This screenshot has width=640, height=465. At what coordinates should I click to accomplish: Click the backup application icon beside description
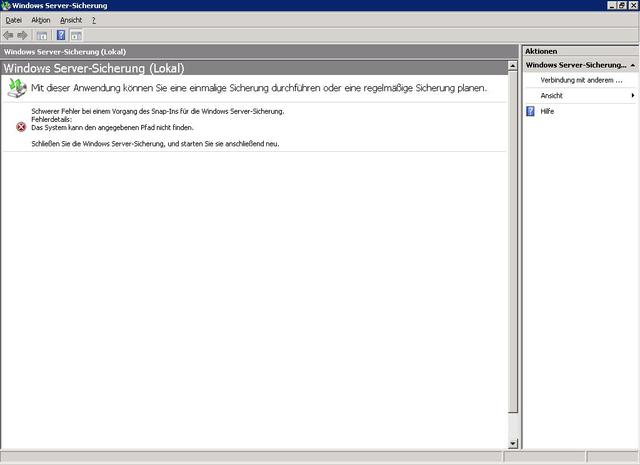click(x=17, y=88)
